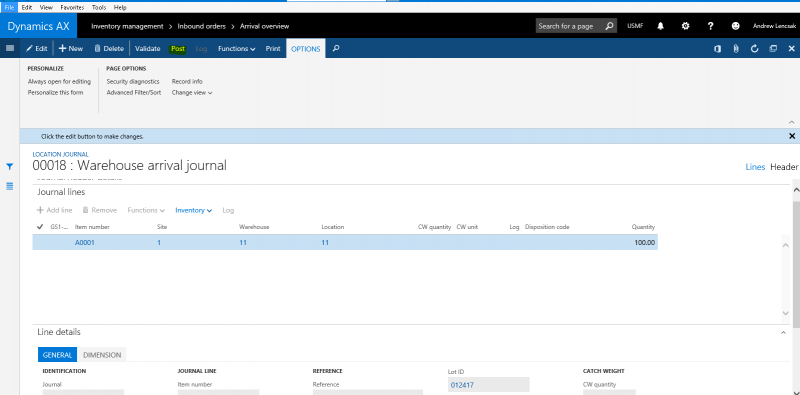Switch to Header view
The image size is (800, 395).
(784, 167)
